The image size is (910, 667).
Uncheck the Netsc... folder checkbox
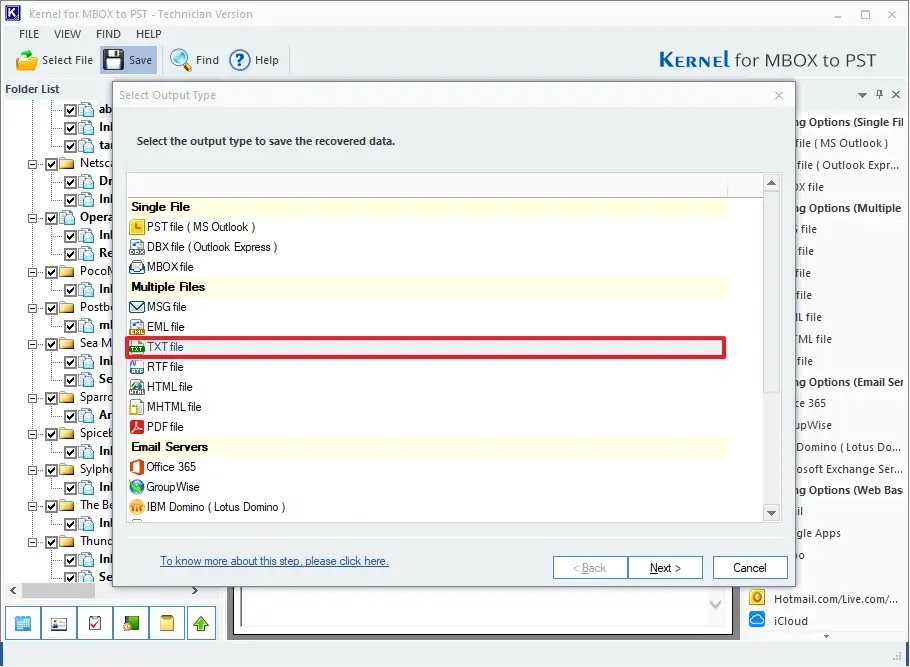tap(52, 164)
